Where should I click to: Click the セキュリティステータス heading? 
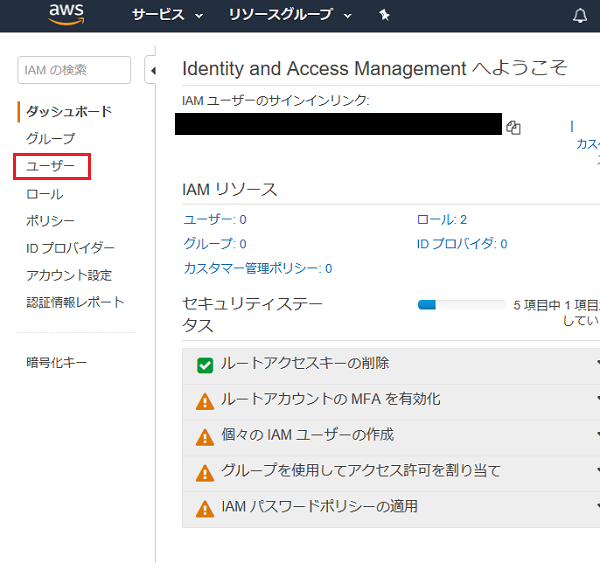pyautogui.click(x=253, y=315)
